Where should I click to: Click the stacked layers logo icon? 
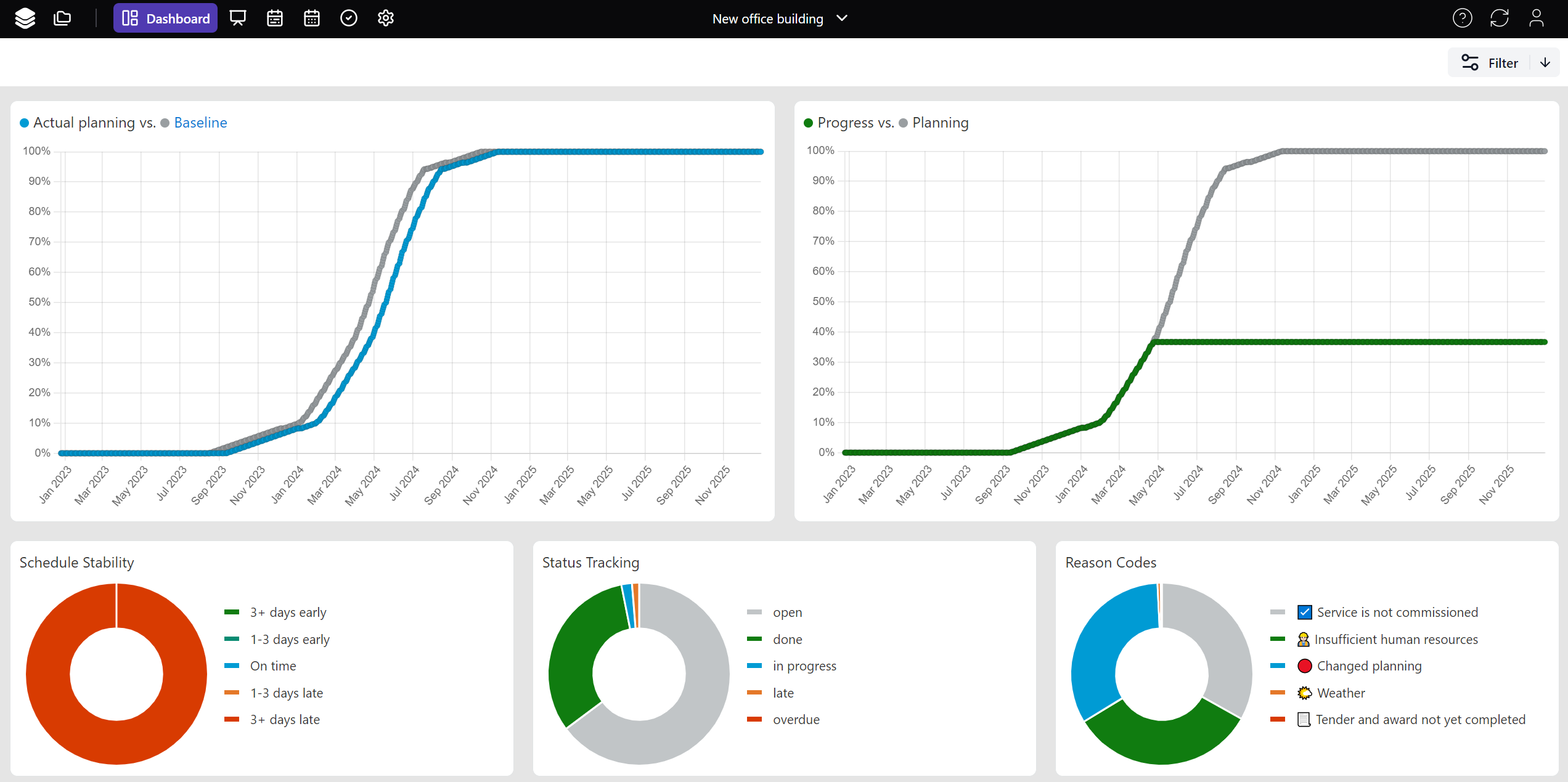click(x=25, y=18)
